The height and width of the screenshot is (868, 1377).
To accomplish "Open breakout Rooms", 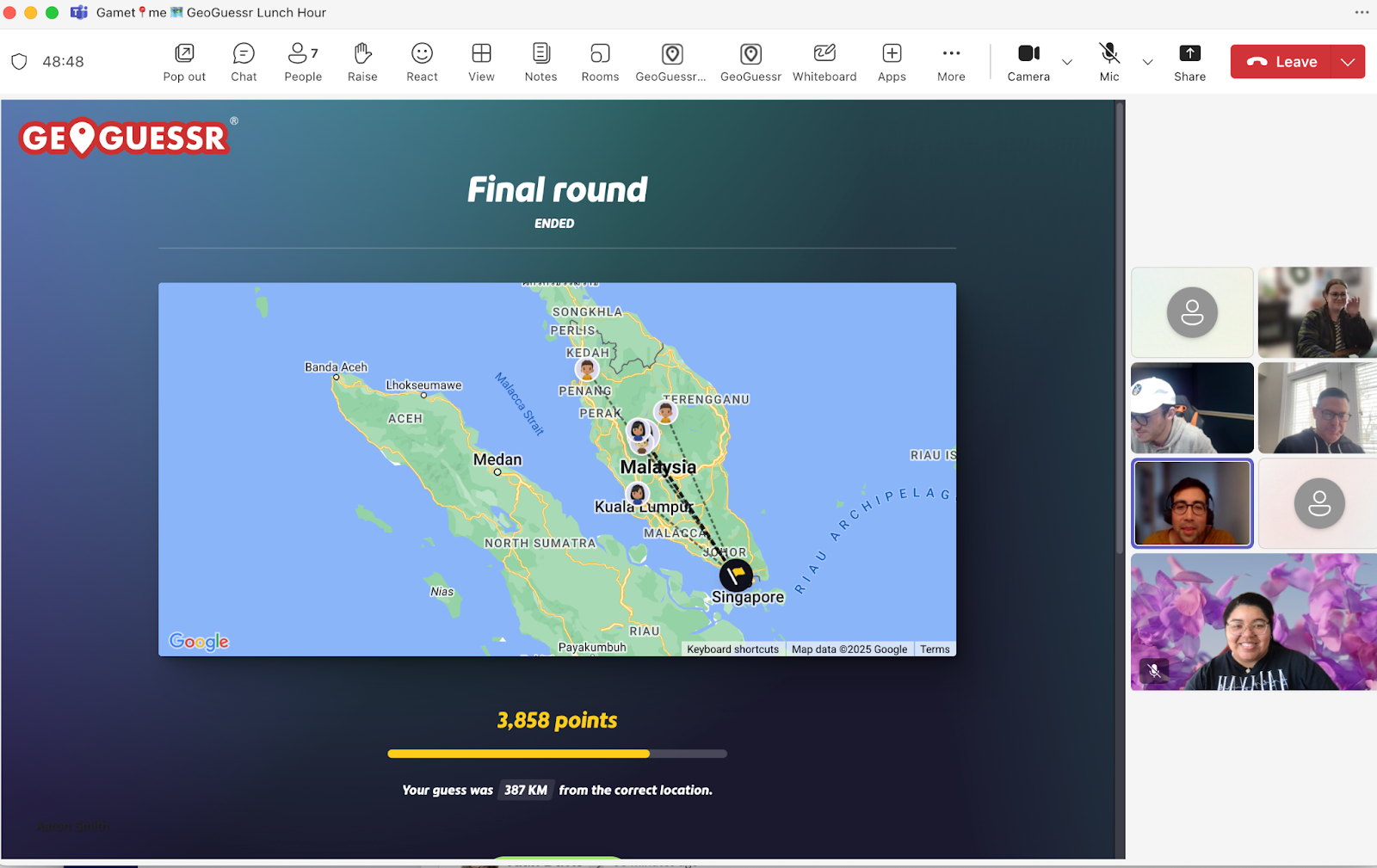I will pyautogui.click(x=600, y=63).
